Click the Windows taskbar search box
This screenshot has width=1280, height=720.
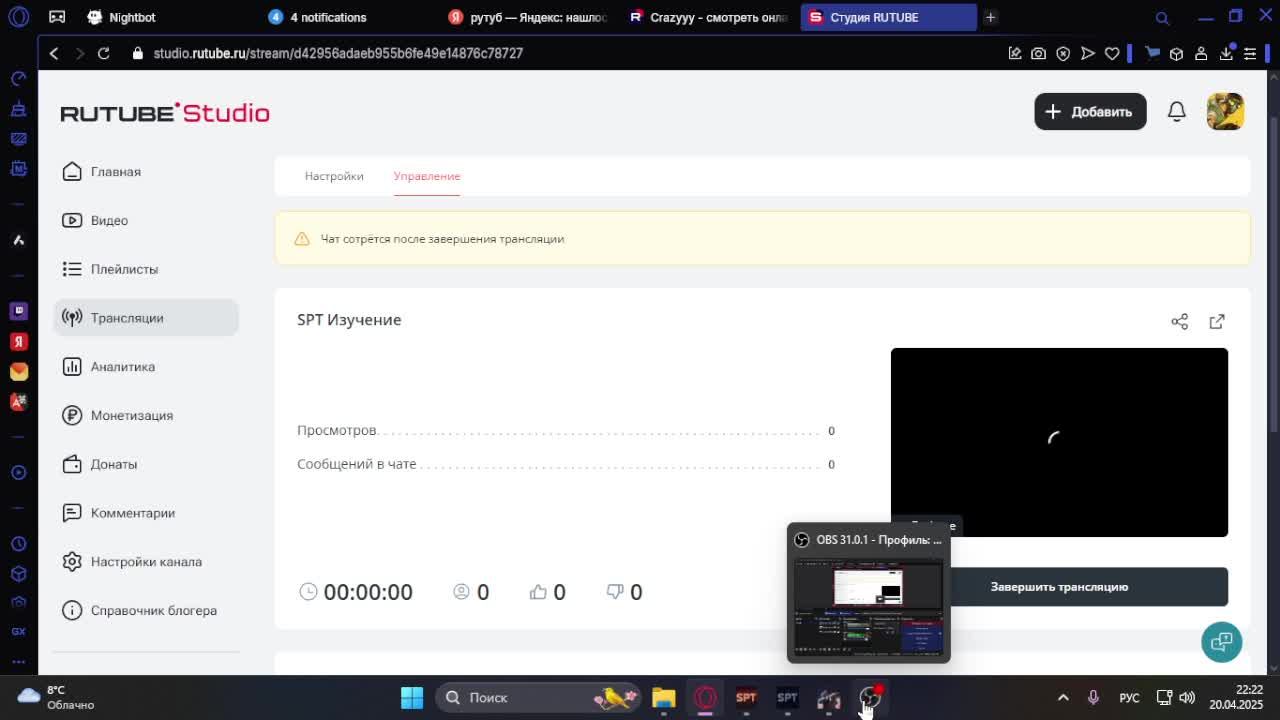pos(540,698)
